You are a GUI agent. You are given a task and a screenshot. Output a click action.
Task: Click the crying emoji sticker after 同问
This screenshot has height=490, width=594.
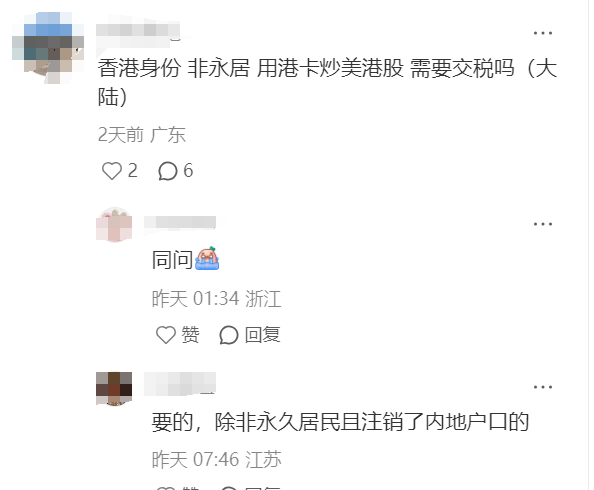tap(207, 258)
